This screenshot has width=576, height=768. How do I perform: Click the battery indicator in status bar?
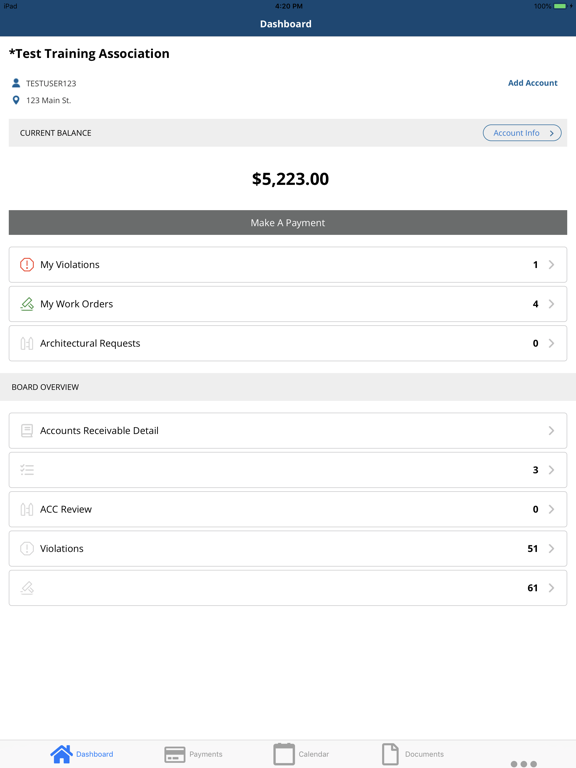point(560,6)
